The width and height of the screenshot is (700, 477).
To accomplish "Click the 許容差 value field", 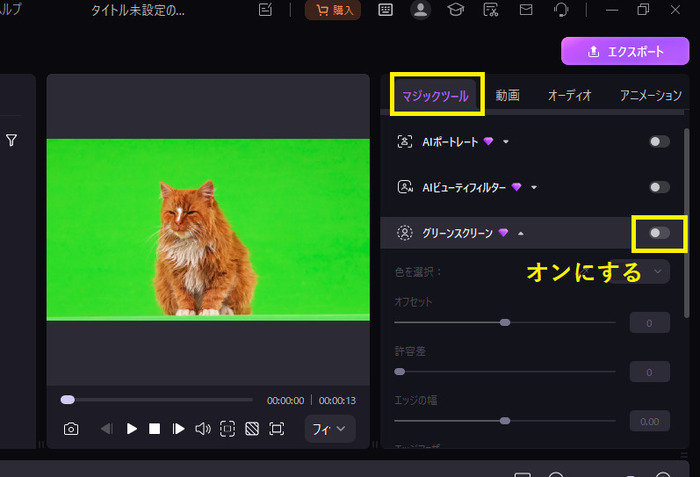I will (650, 372).
